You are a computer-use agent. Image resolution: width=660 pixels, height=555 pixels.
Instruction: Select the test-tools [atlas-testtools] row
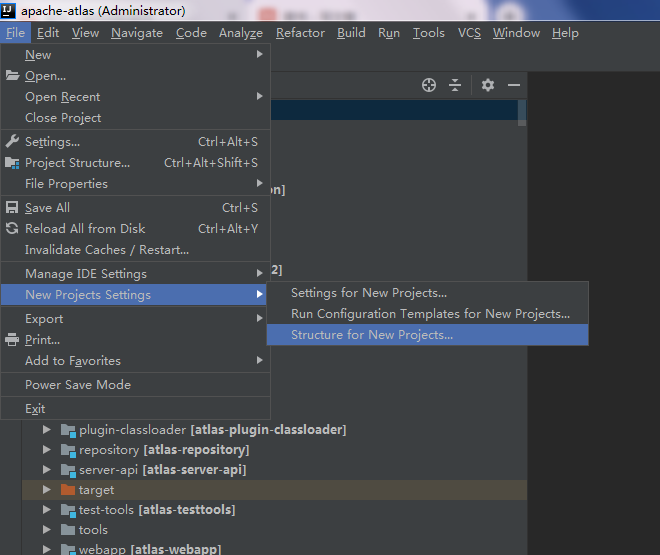274,510
